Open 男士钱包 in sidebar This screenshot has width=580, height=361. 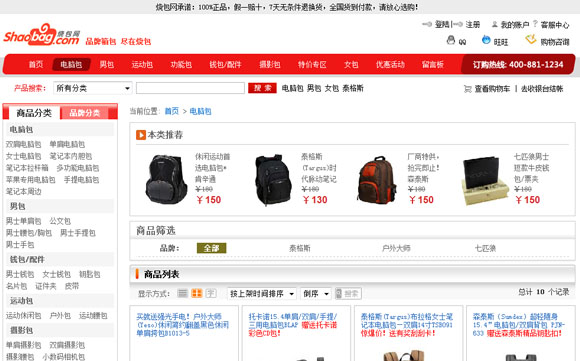tap(20, 274)
